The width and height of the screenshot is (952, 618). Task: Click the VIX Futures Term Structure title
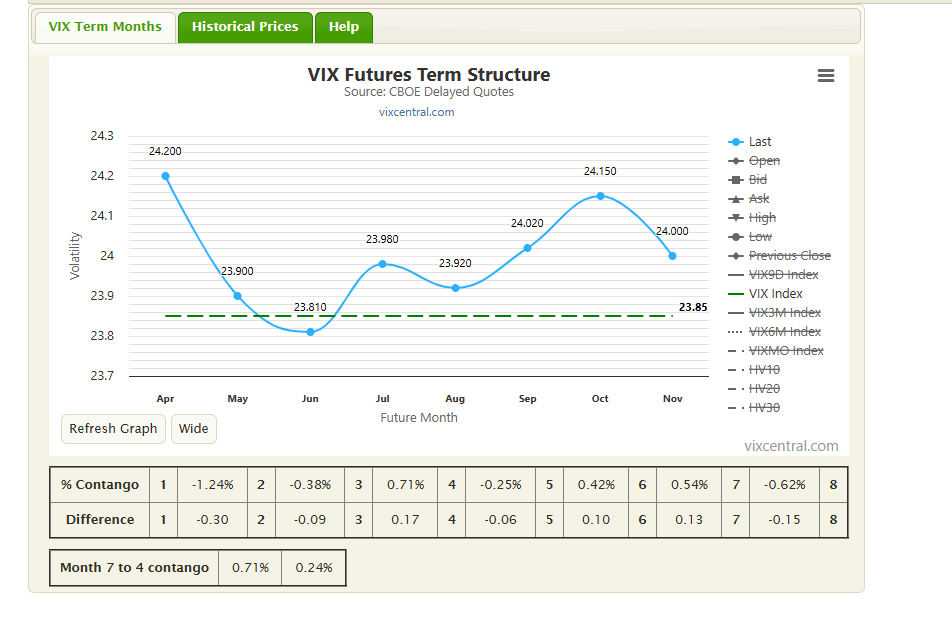tap(429, 75)
